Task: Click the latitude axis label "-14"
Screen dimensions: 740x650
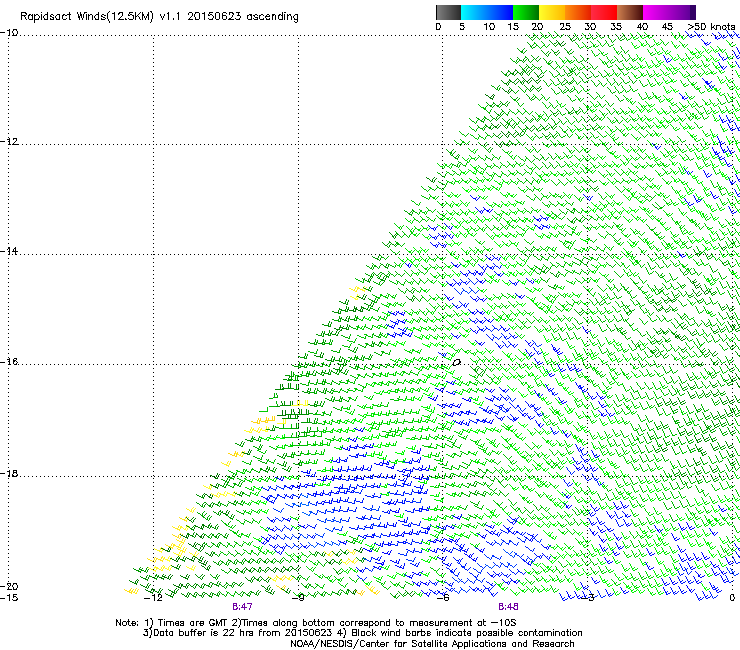Action: [x=9, y=251]
